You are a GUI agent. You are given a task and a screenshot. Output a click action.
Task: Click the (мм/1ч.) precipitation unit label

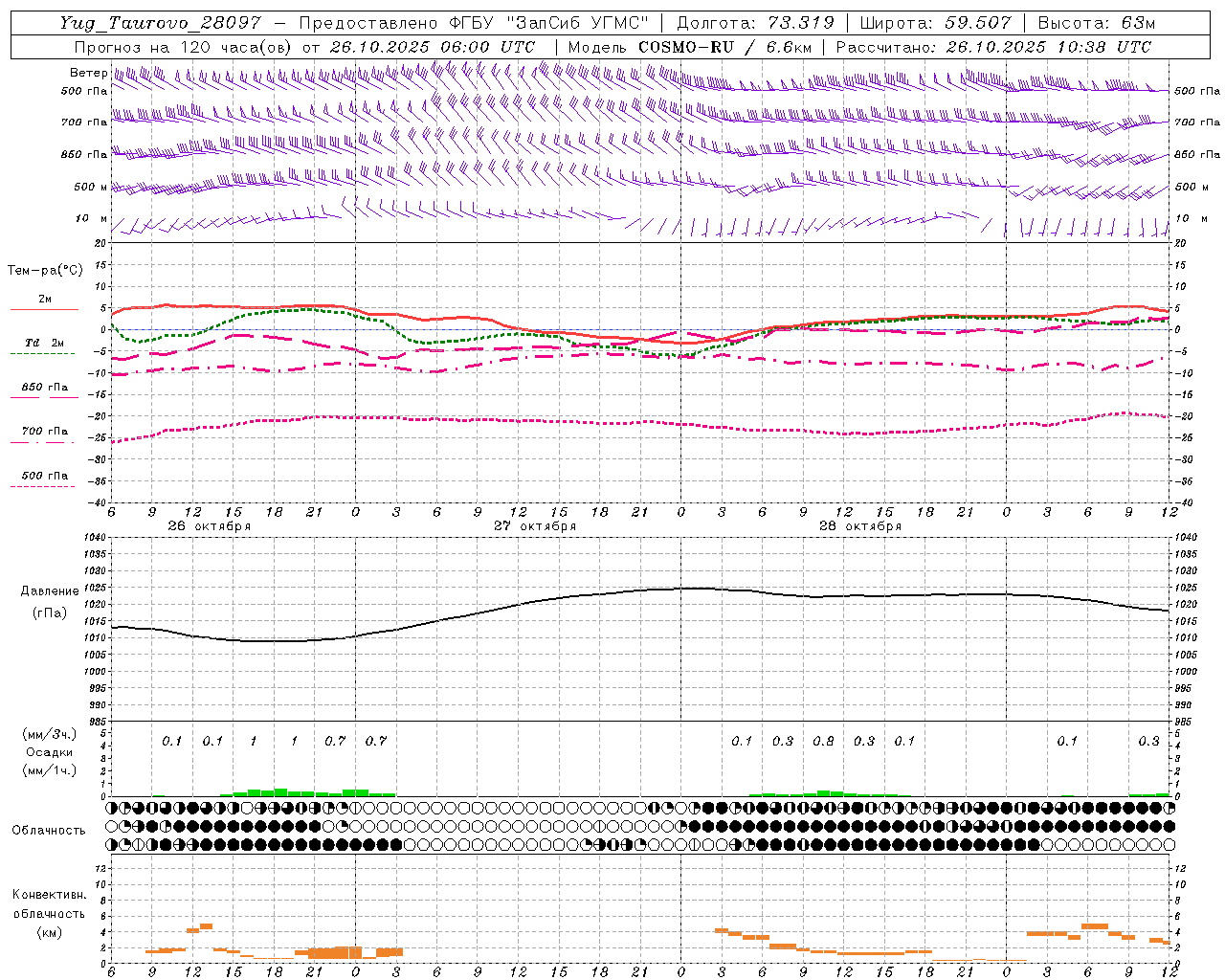[50, 770]
